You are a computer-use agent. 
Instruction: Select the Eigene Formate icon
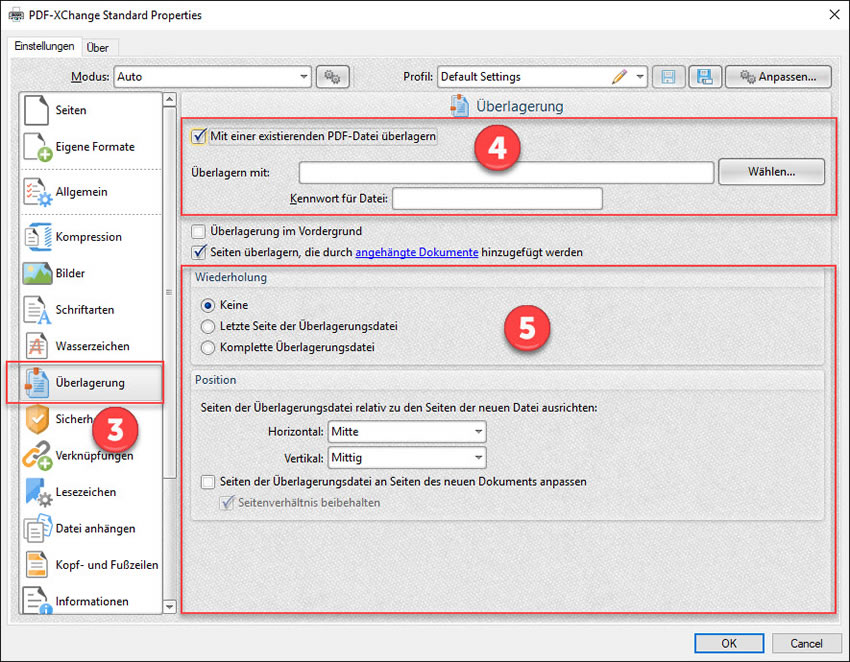[x=37, y=147]
